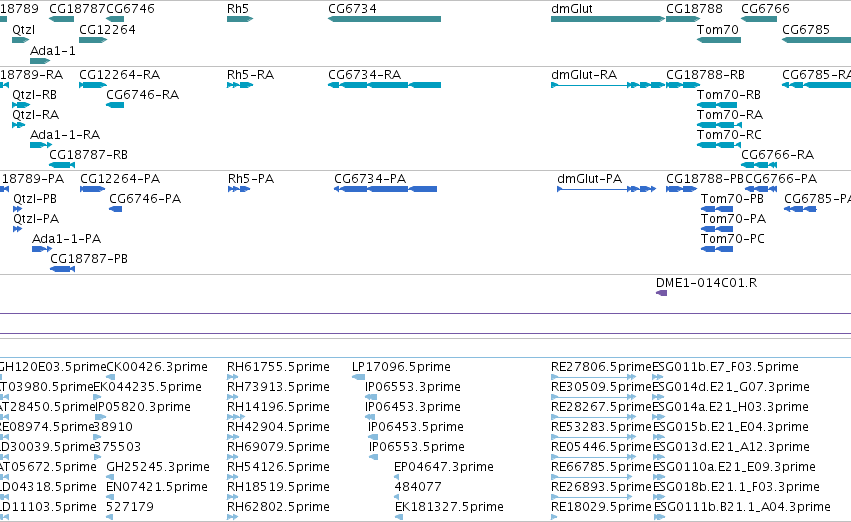
Task: Click the CG6746-RA transcript label
Action: click(143, 95)
